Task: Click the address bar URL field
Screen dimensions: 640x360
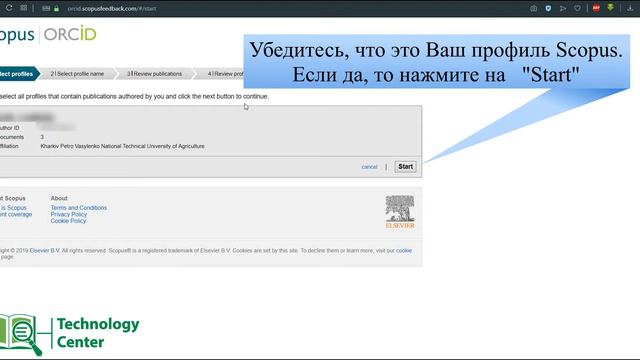Action: point(112,8)
